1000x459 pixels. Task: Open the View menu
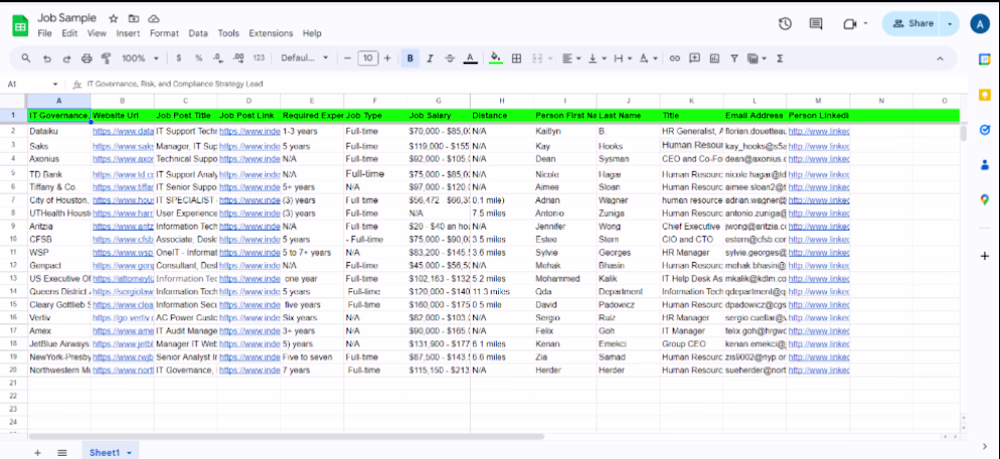tap(97, 33)
